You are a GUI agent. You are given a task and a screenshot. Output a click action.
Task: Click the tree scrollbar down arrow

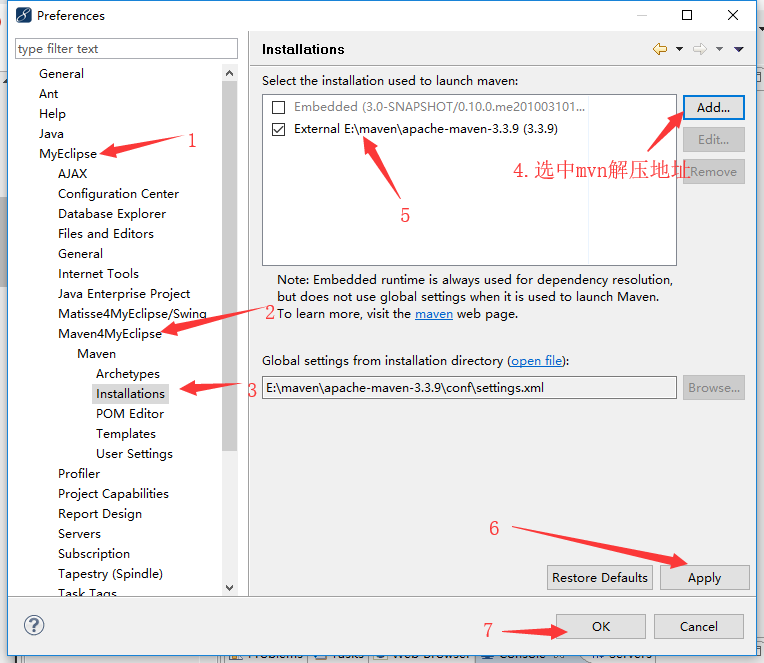(x=229, y=587)
